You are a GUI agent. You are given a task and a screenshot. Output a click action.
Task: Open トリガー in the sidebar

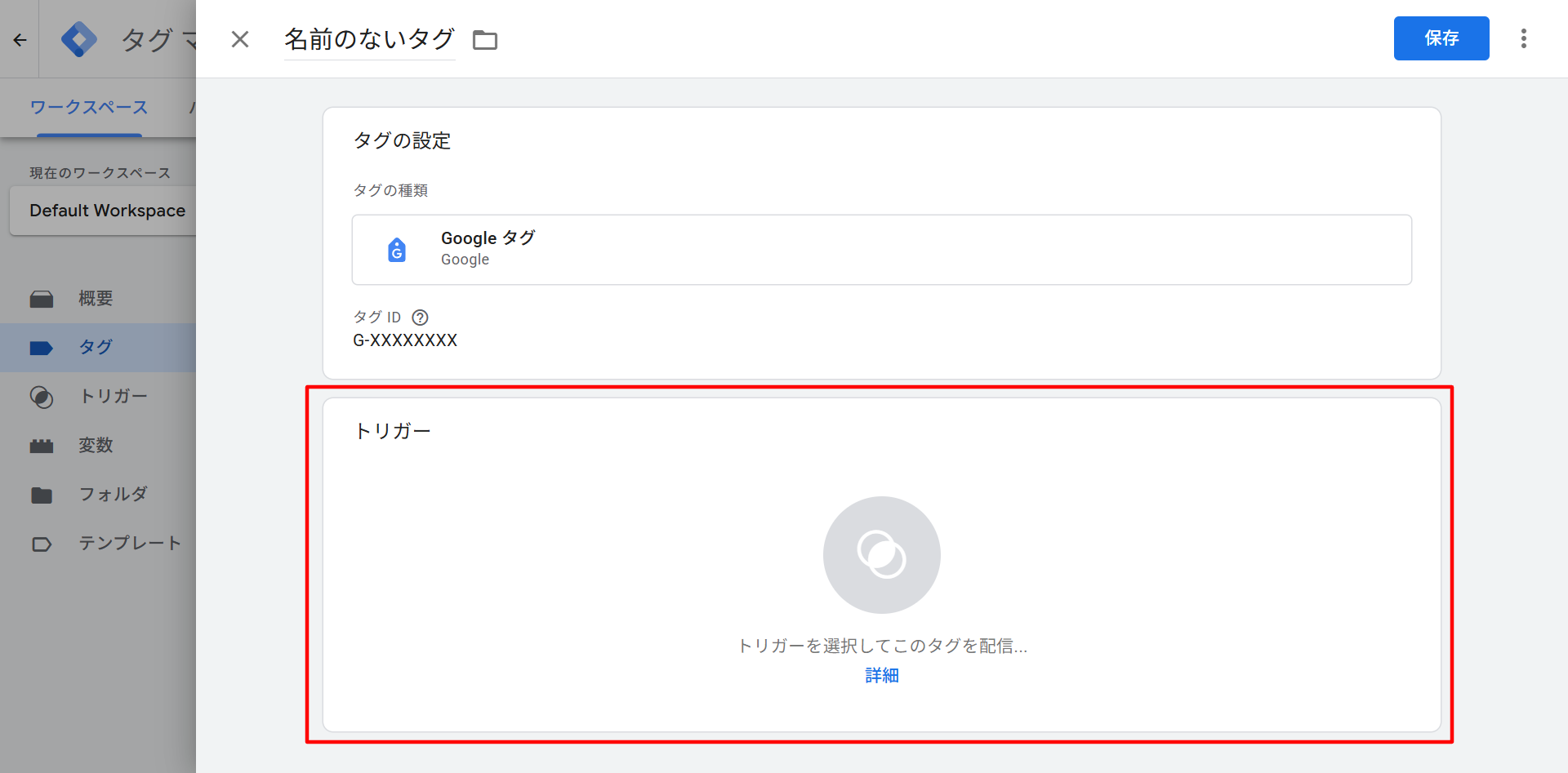pos(113,397)
